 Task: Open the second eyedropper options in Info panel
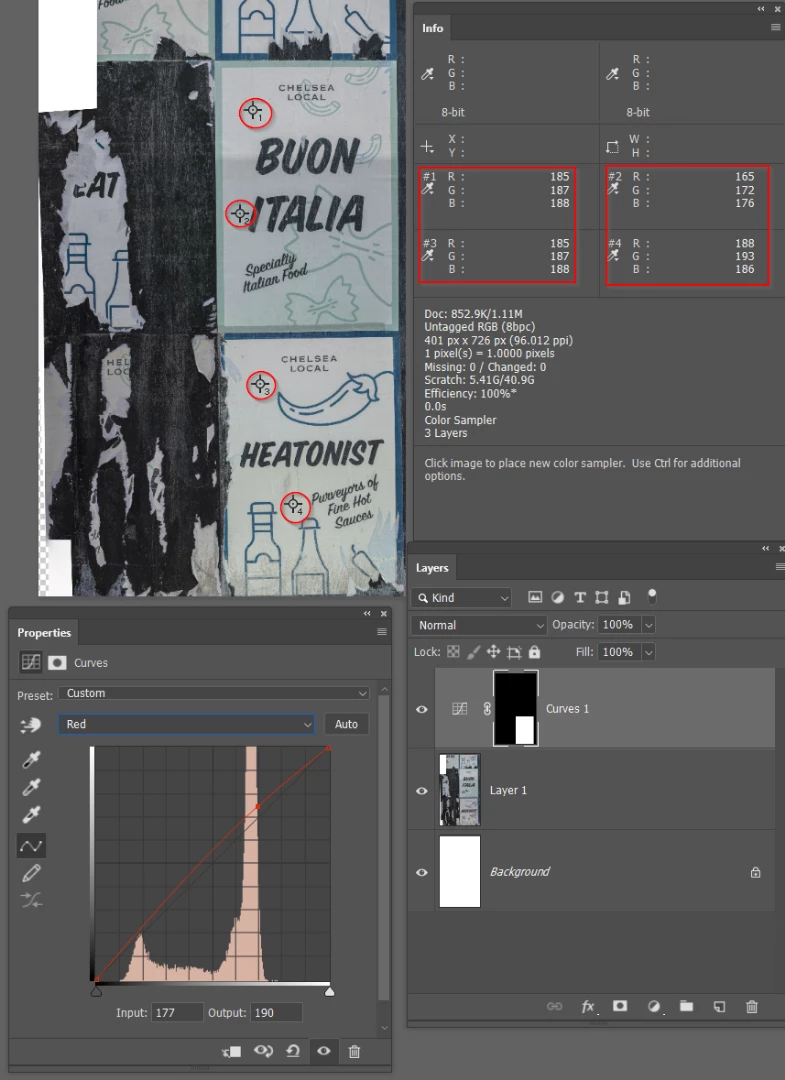pos(612,74)
